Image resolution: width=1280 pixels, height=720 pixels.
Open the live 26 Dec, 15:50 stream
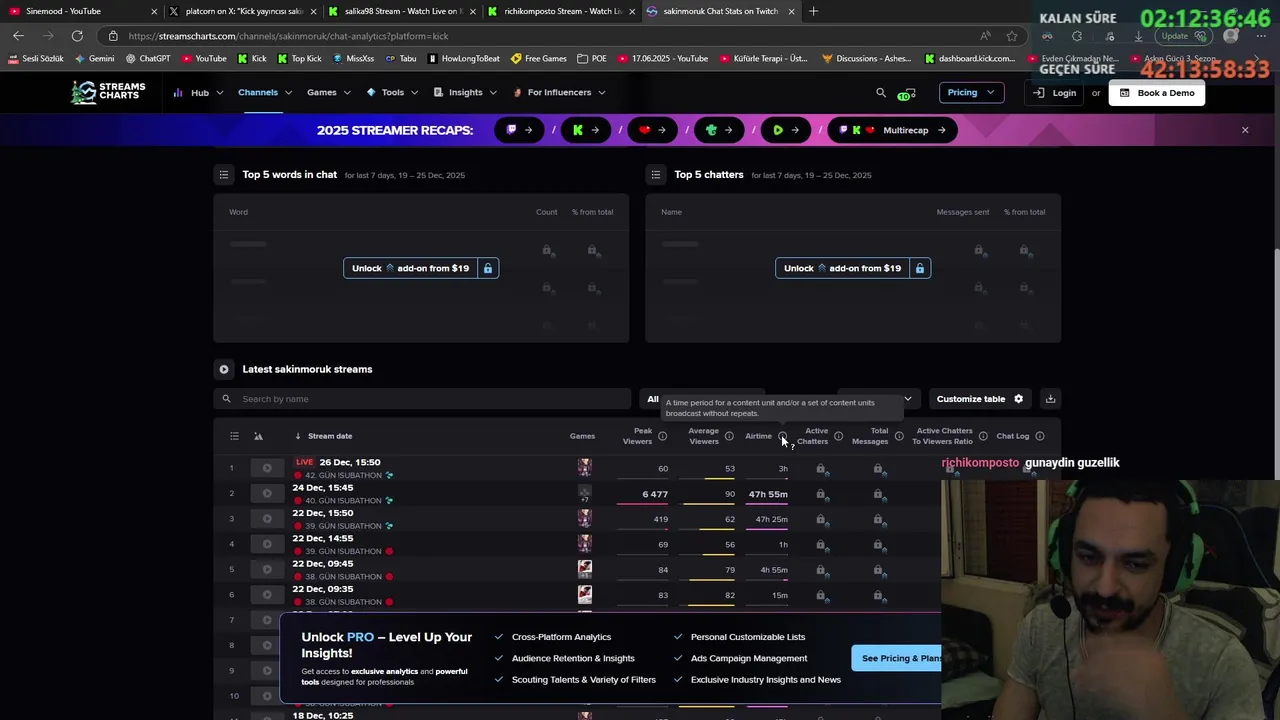(x=349, y=462)
